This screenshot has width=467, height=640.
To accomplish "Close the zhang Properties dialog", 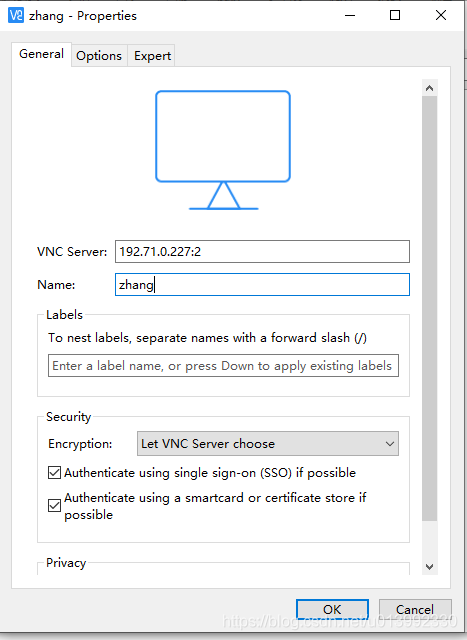I will (x=441, y=16).
